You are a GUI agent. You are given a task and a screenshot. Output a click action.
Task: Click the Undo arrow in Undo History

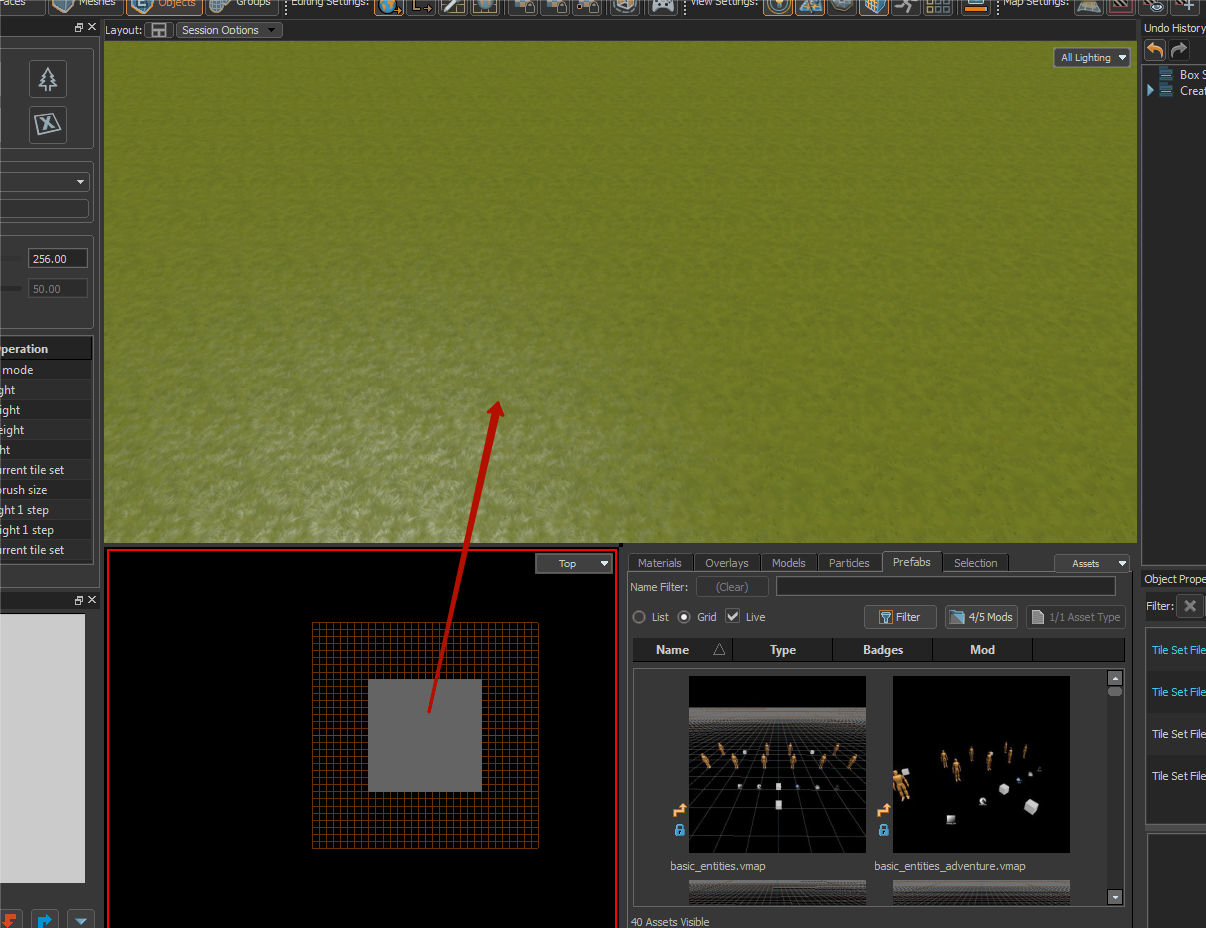tap(1155, 50)
